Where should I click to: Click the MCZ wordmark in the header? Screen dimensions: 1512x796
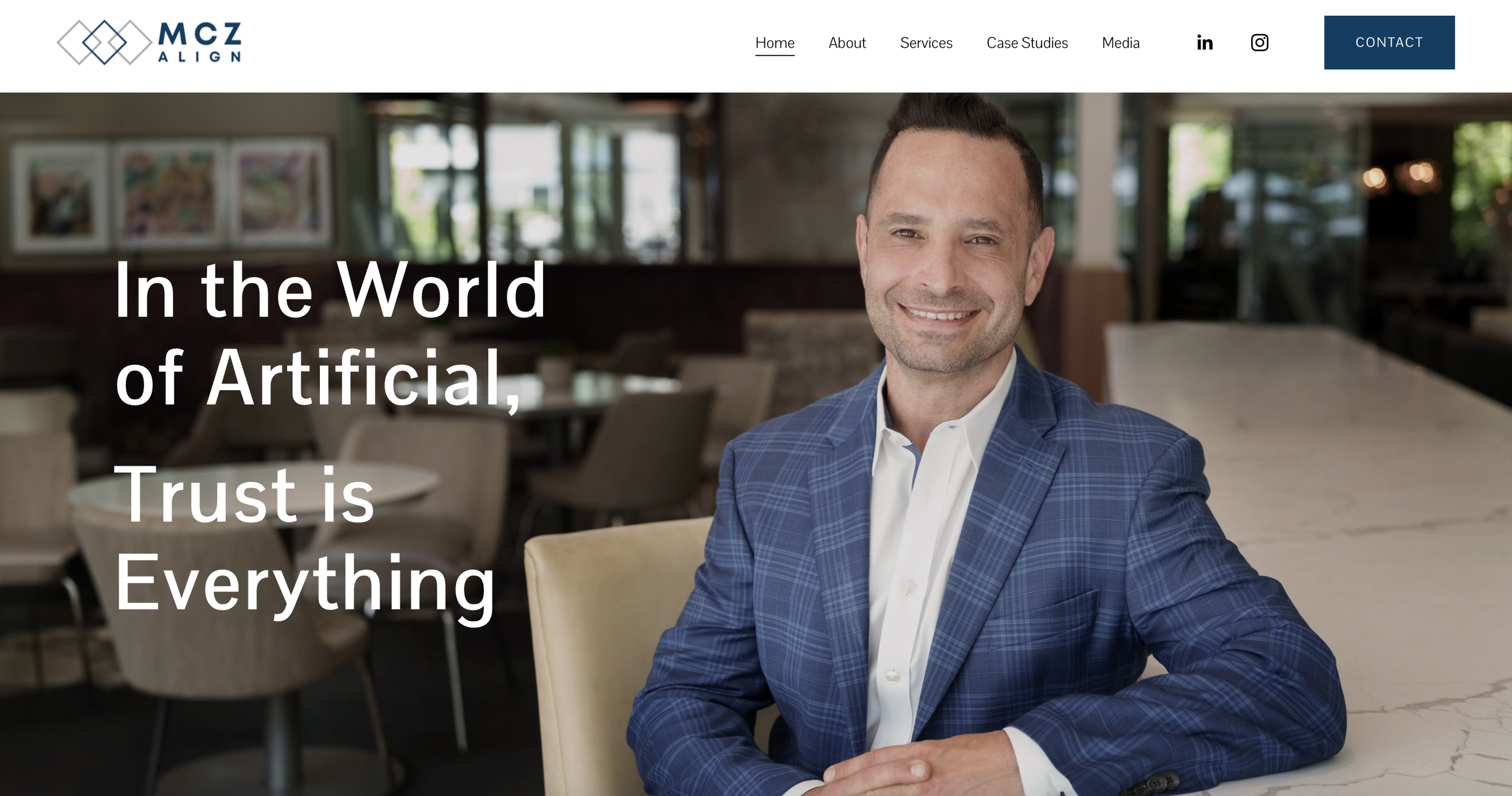[x=200, y=34]
